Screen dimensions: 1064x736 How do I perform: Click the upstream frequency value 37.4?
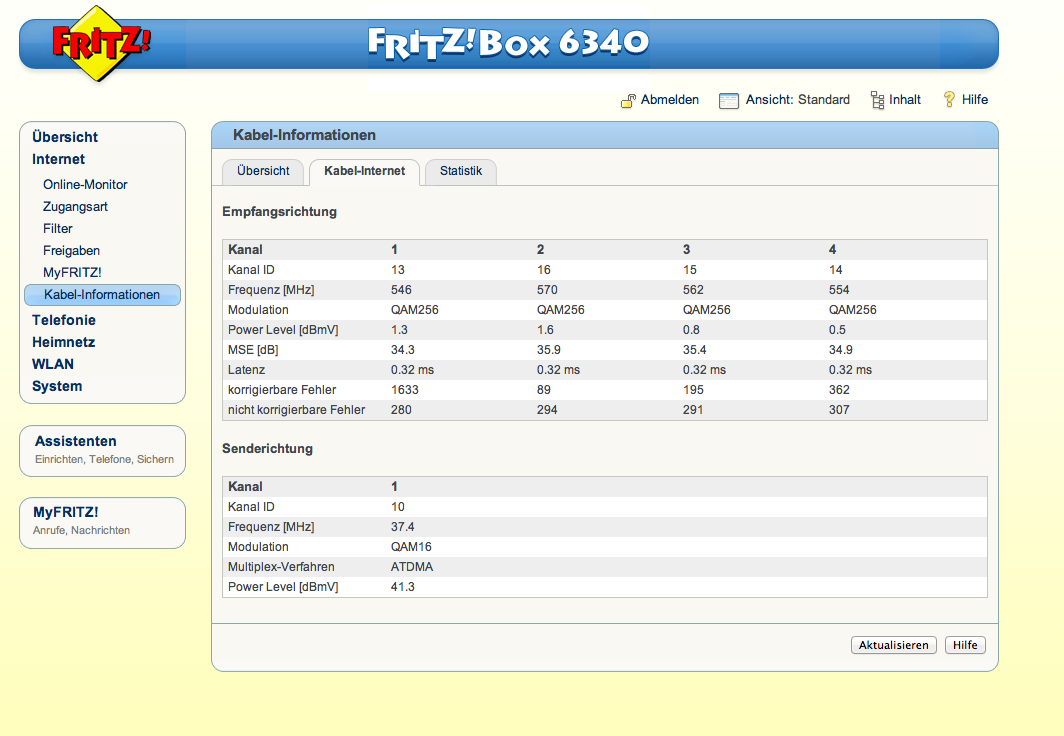[x=402, y=526]
